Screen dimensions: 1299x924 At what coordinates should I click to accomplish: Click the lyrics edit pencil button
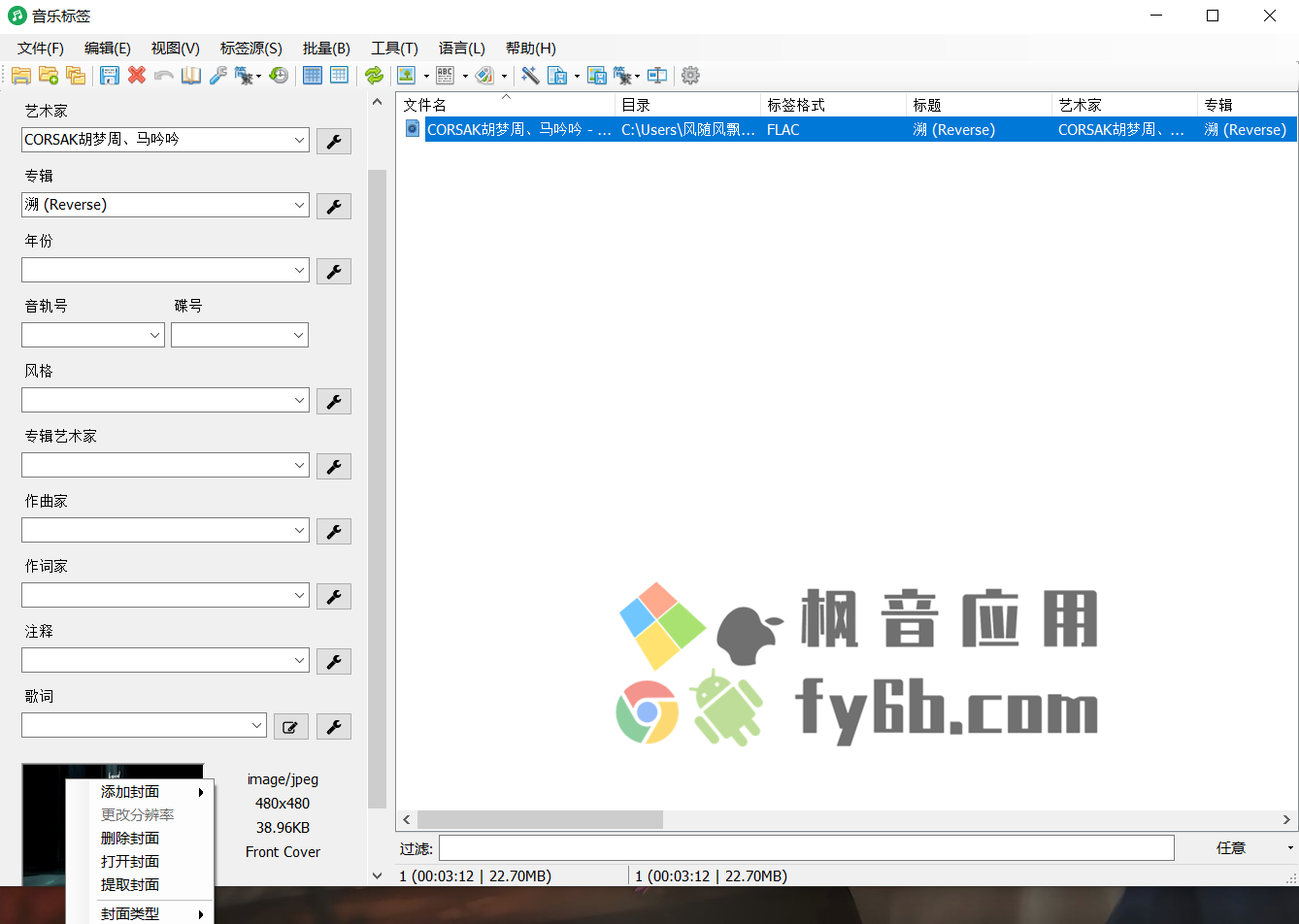click(290, 726)
